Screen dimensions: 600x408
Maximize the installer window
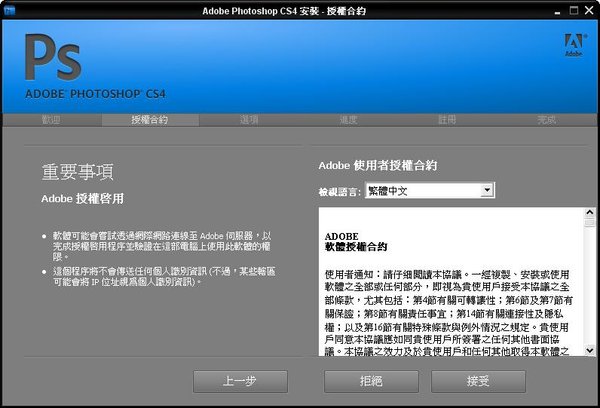click(574, 10)
